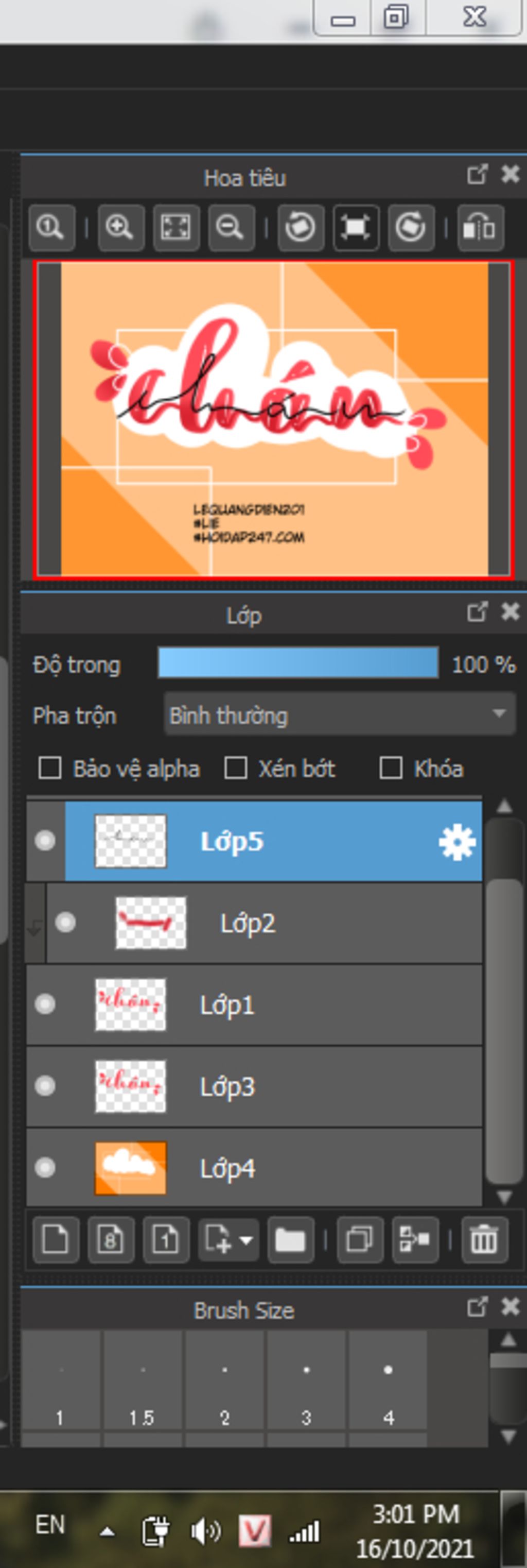Open Lớp5 layer settings gear
The height and width of the screenshot is (1568, 527).
(456, 842)
